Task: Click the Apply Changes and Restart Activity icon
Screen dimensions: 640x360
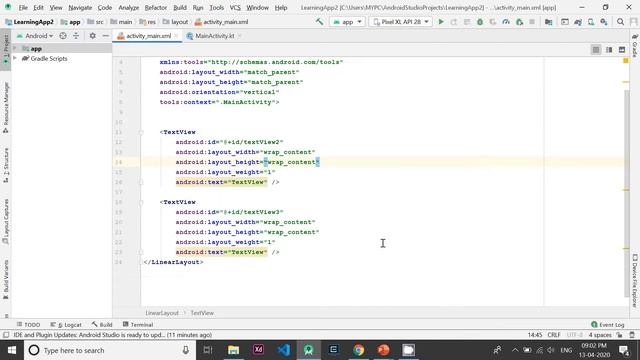Action: pos(454,22)
